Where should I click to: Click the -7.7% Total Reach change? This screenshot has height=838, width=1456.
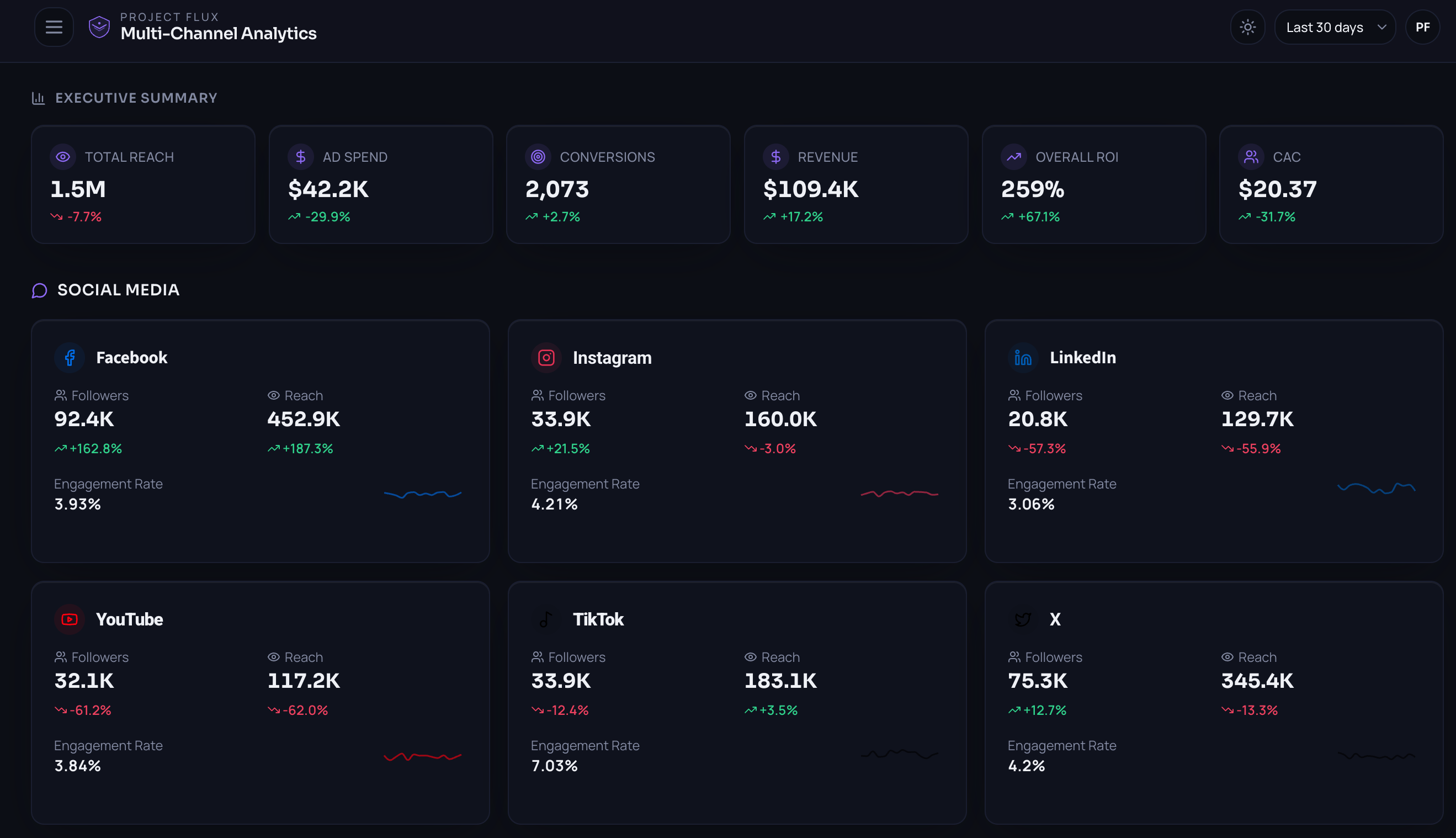pos(76,217)
